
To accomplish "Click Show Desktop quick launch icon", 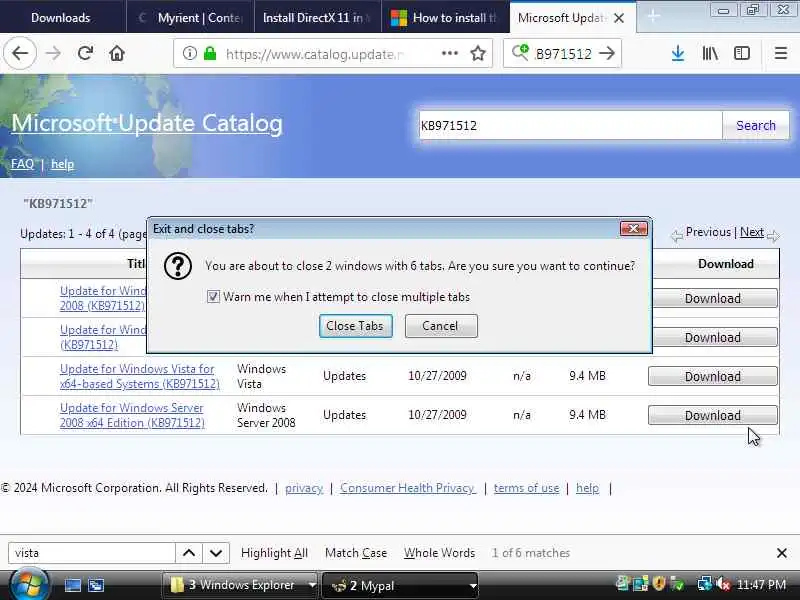I will pyautogui.click(x=72, y=585).
